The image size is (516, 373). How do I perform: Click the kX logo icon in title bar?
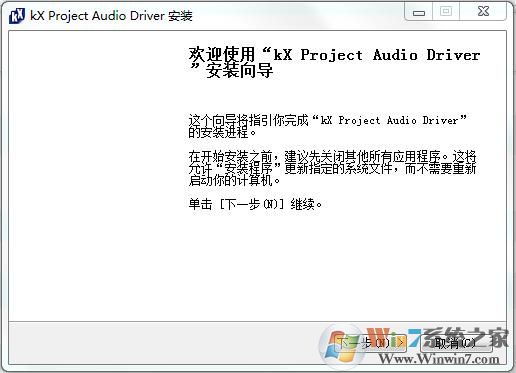[x=17, y=16]
